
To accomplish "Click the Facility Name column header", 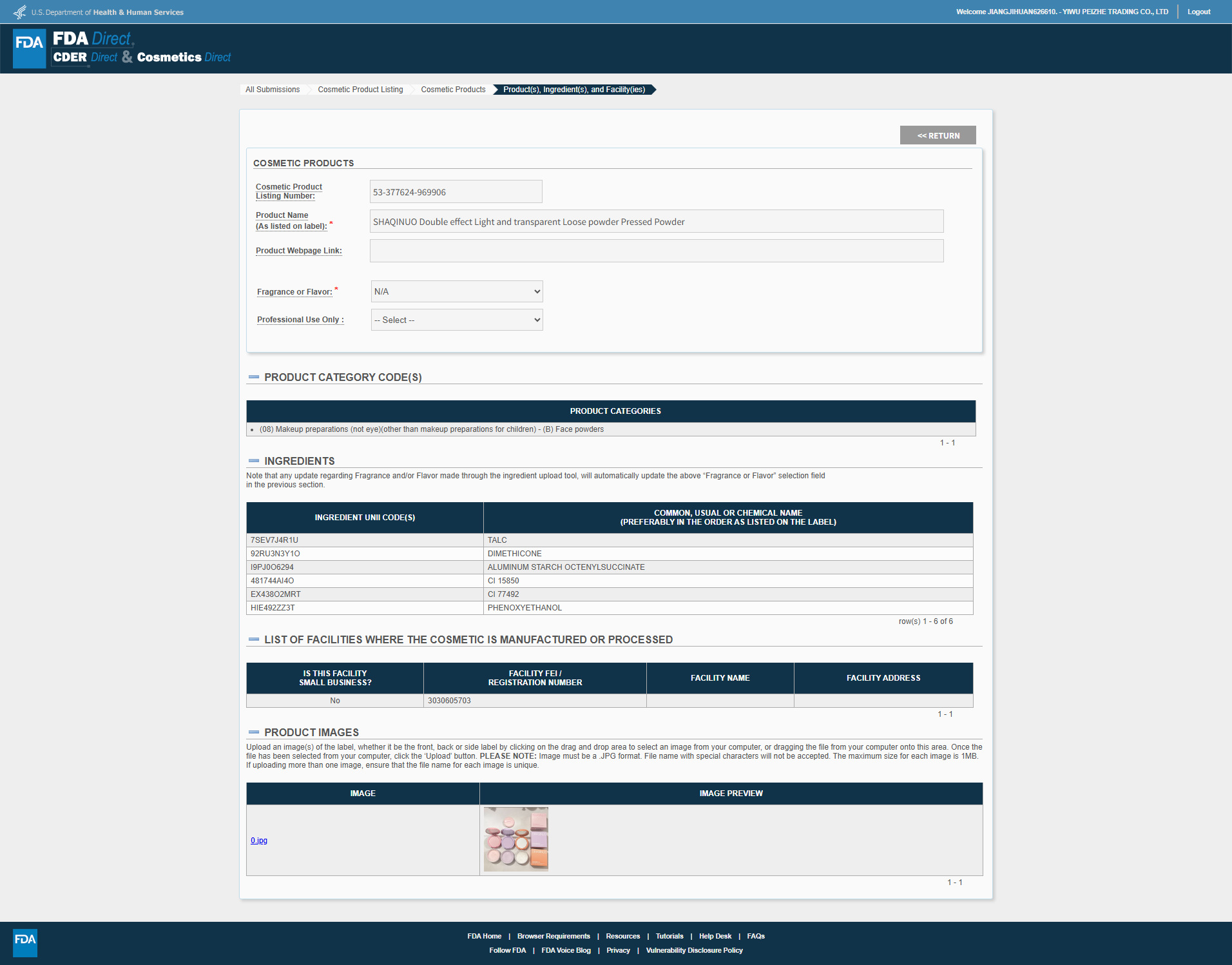I will point(720,678).
